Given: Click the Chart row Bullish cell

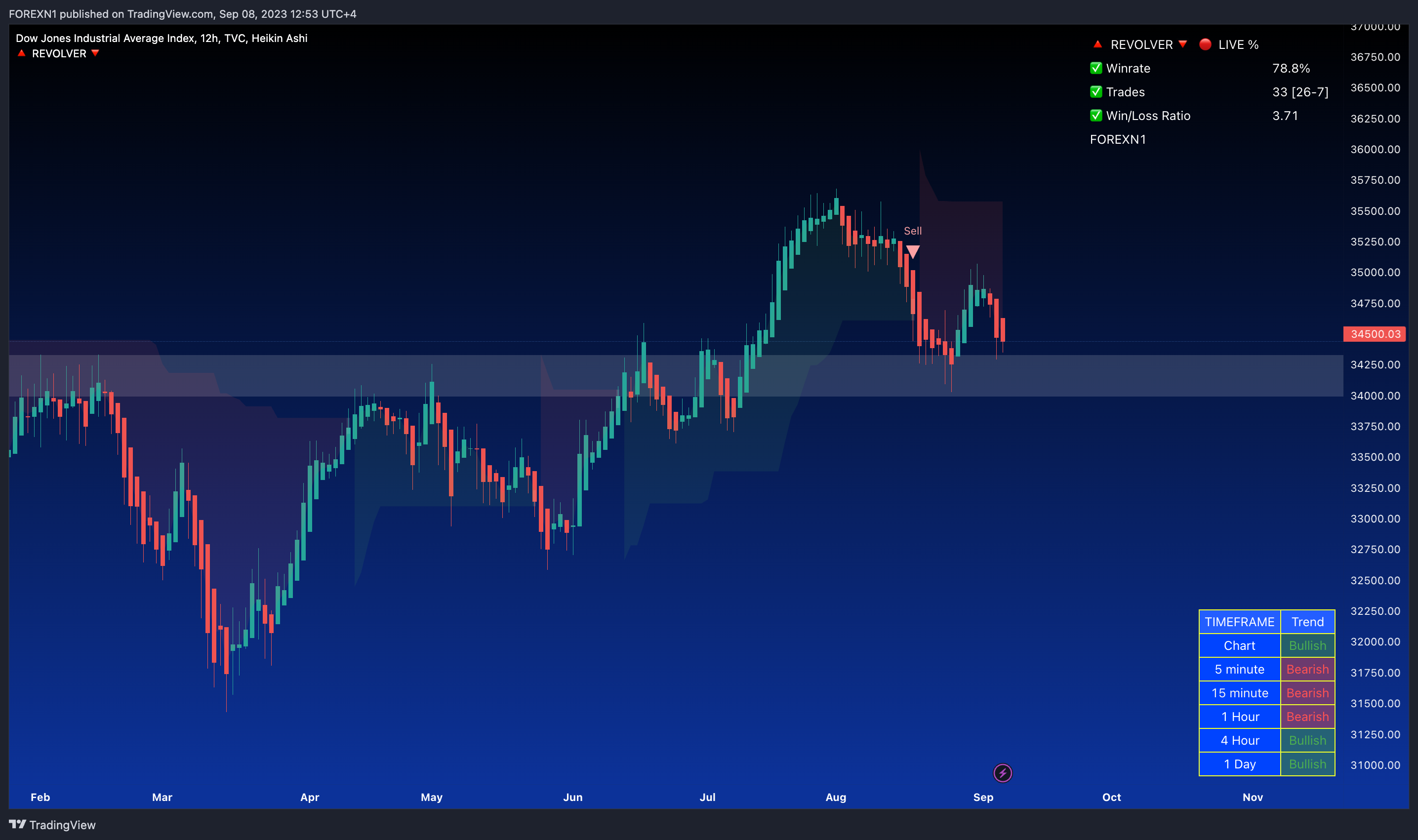Looking at the screenshot, I should click(1308, 645).
